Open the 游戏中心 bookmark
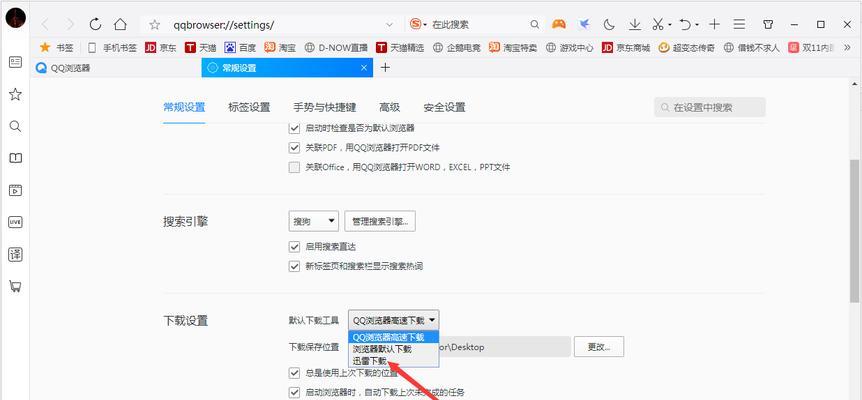 [570, 48]
